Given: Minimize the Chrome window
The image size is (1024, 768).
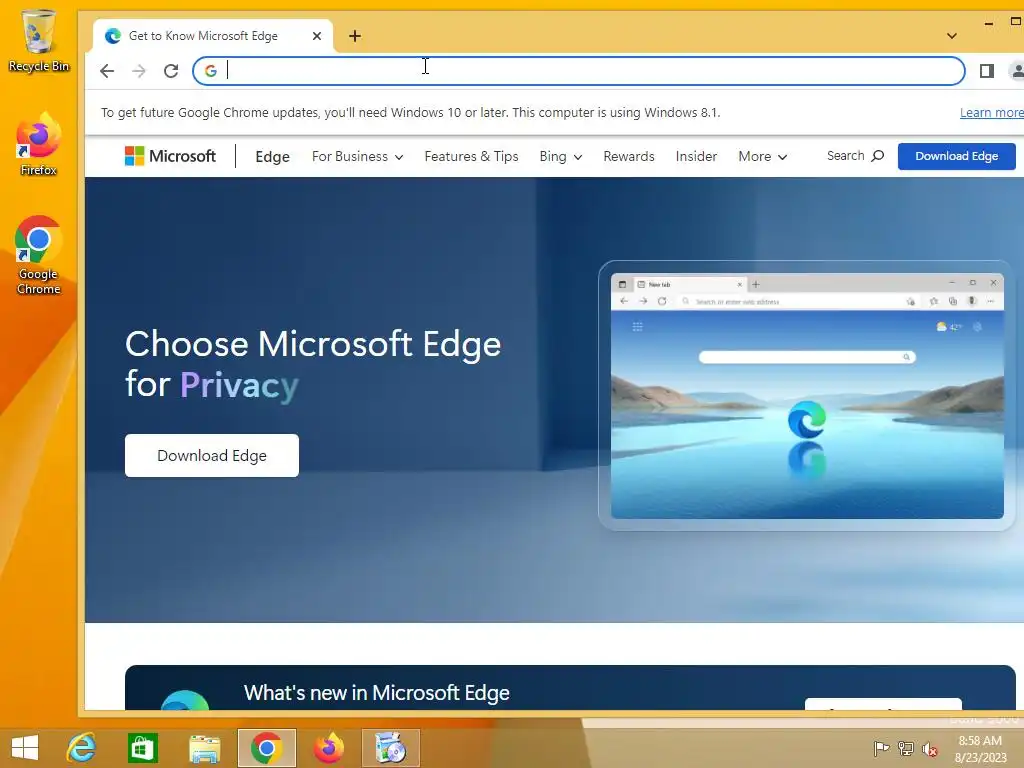Looking at the screenshot, I should 989,24.
